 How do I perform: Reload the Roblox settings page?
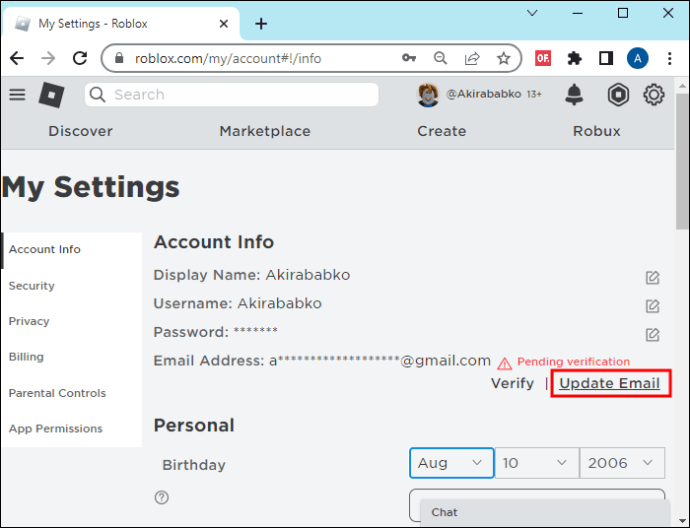(80, 58)
